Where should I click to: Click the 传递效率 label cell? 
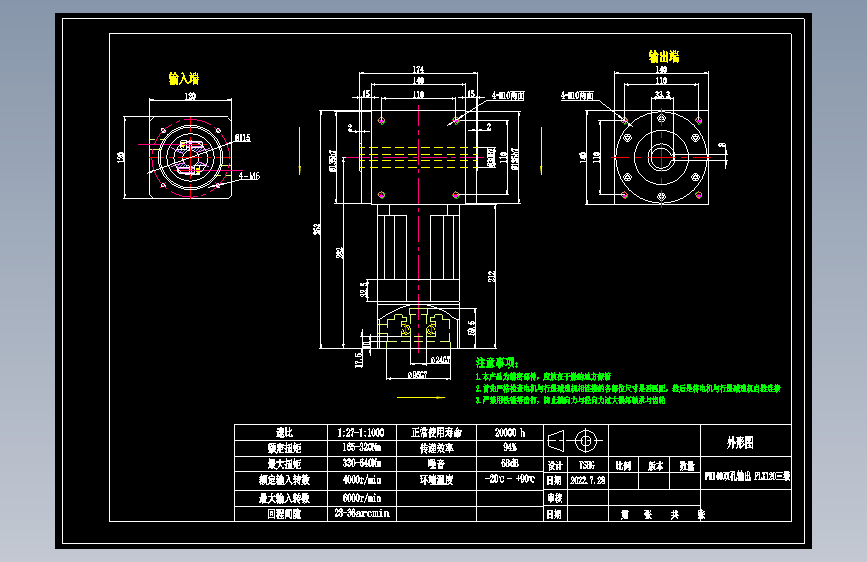tap(436, 447)
